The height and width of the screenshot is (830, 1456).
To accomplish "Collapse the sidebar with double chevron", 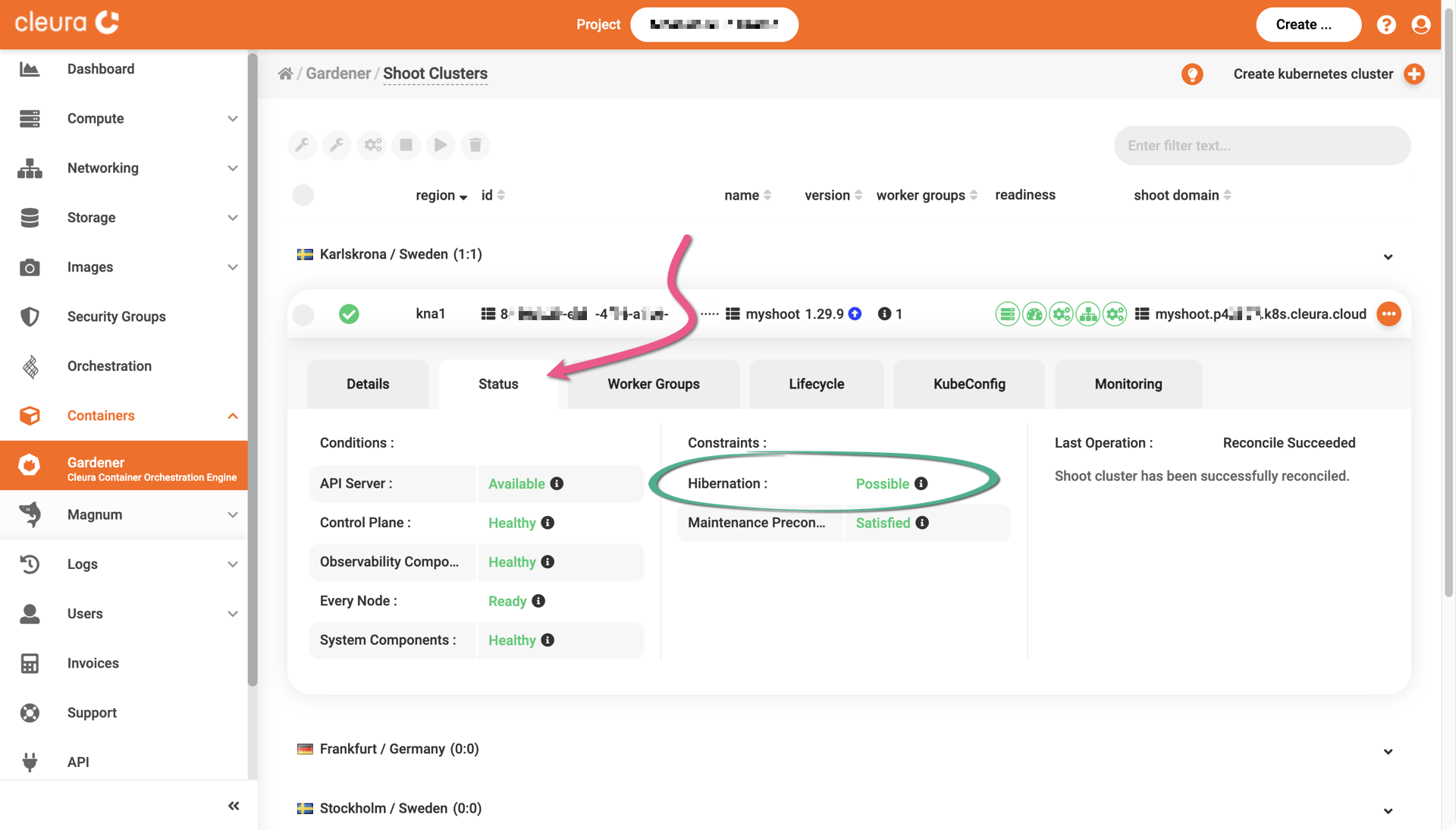I will coord(234,806).
